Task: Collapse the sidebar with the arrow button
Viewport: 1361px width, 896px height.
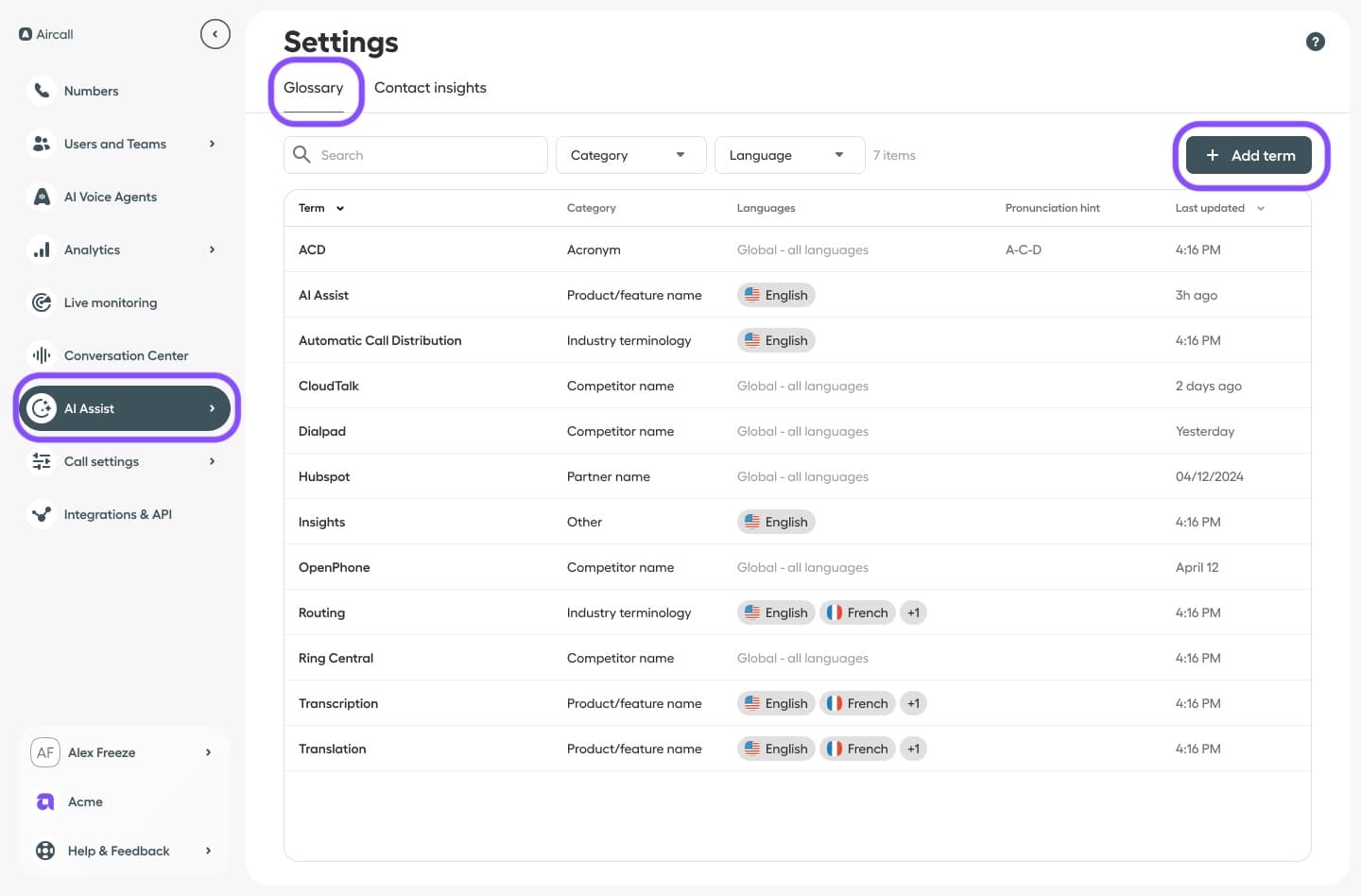Action: [215, 34]
